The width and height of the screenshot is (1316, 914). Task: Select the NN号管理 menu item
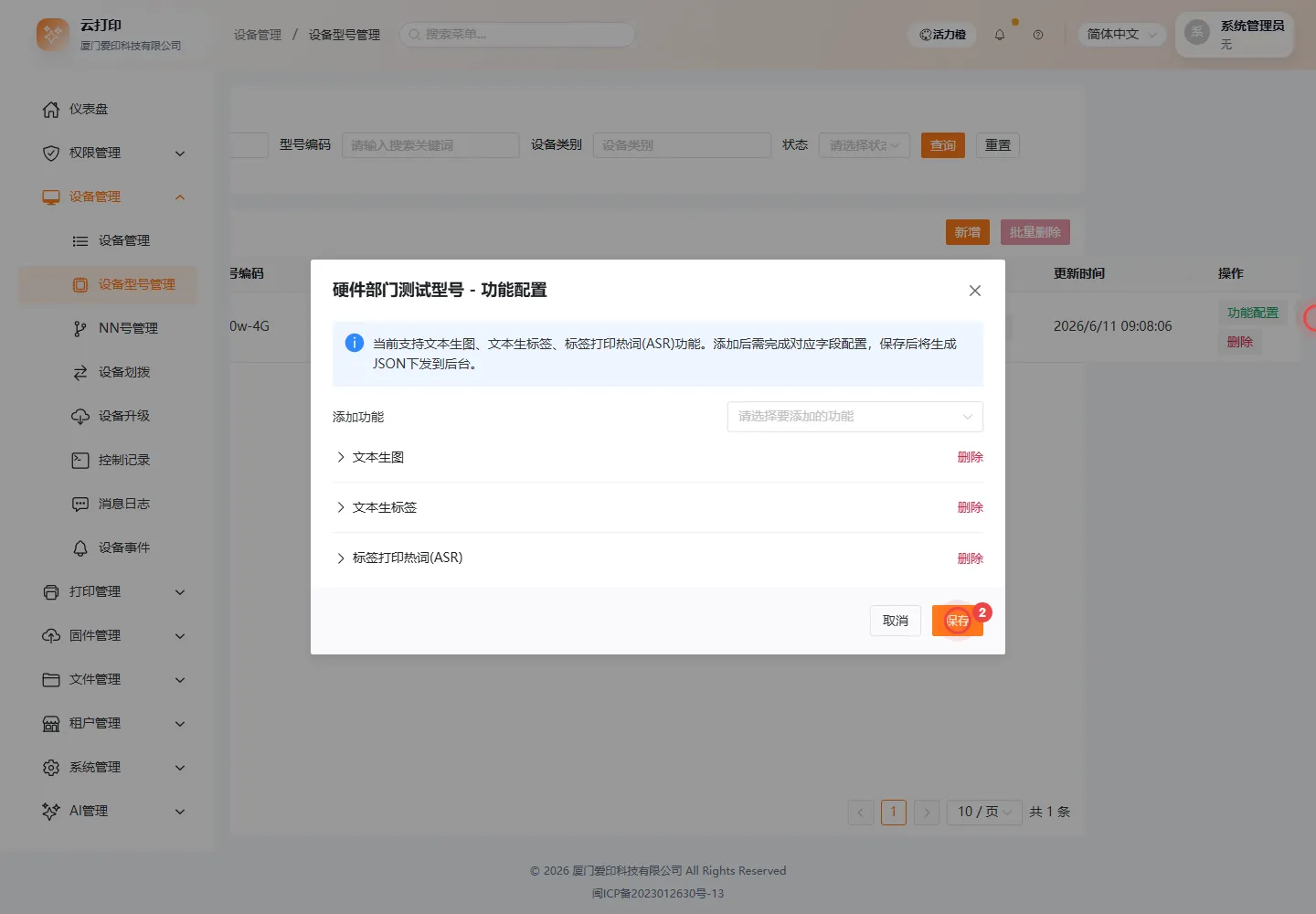(x=110, y=329)
